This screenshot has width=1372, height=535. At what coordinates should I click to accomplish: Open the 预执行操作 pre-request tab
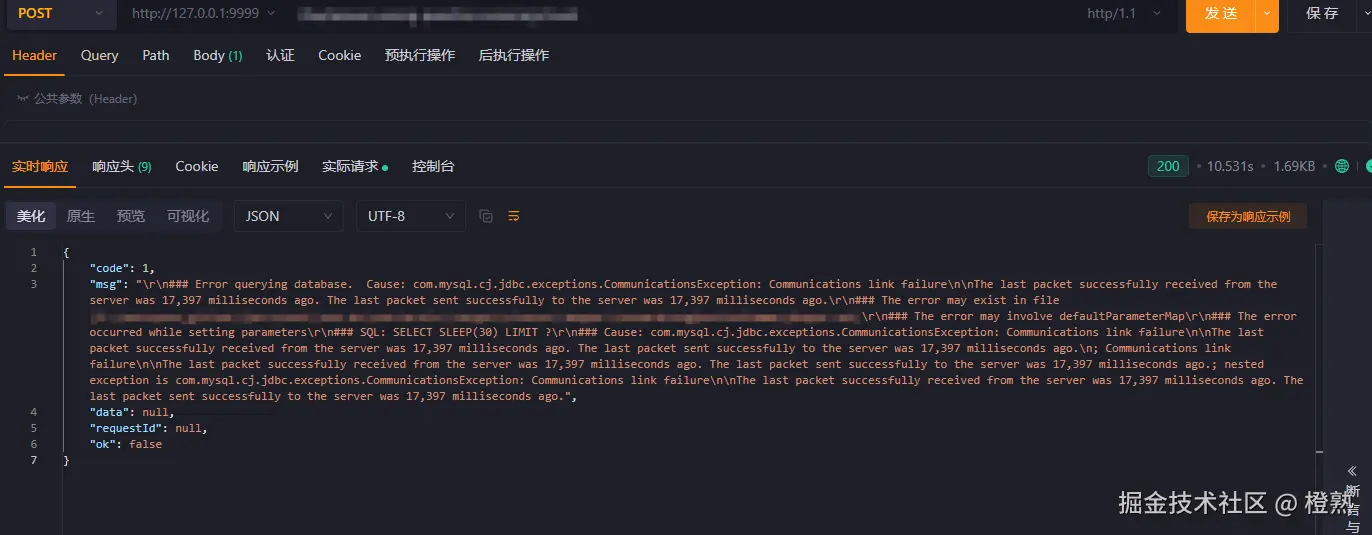click(420, 55)
